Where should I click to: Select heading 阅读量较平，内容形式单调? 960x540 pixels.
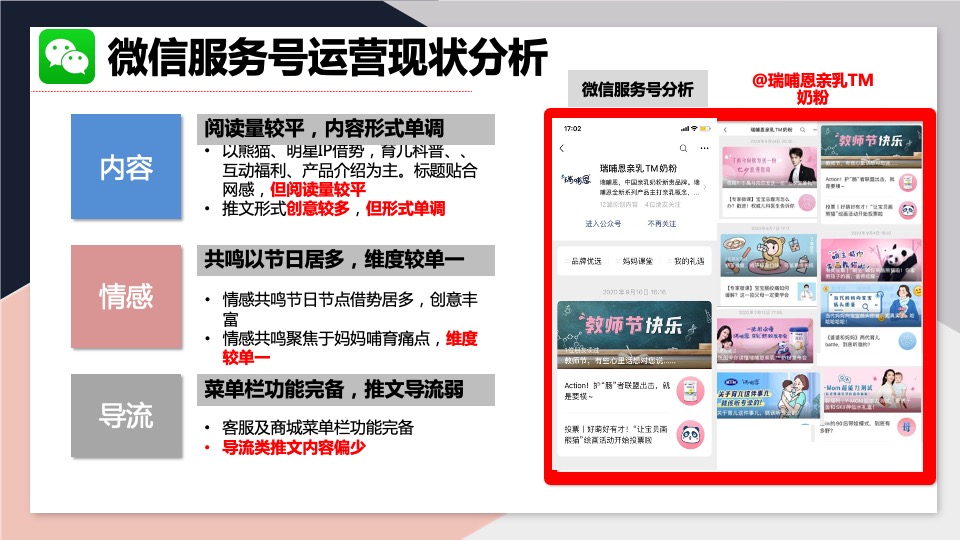(324, 129)
